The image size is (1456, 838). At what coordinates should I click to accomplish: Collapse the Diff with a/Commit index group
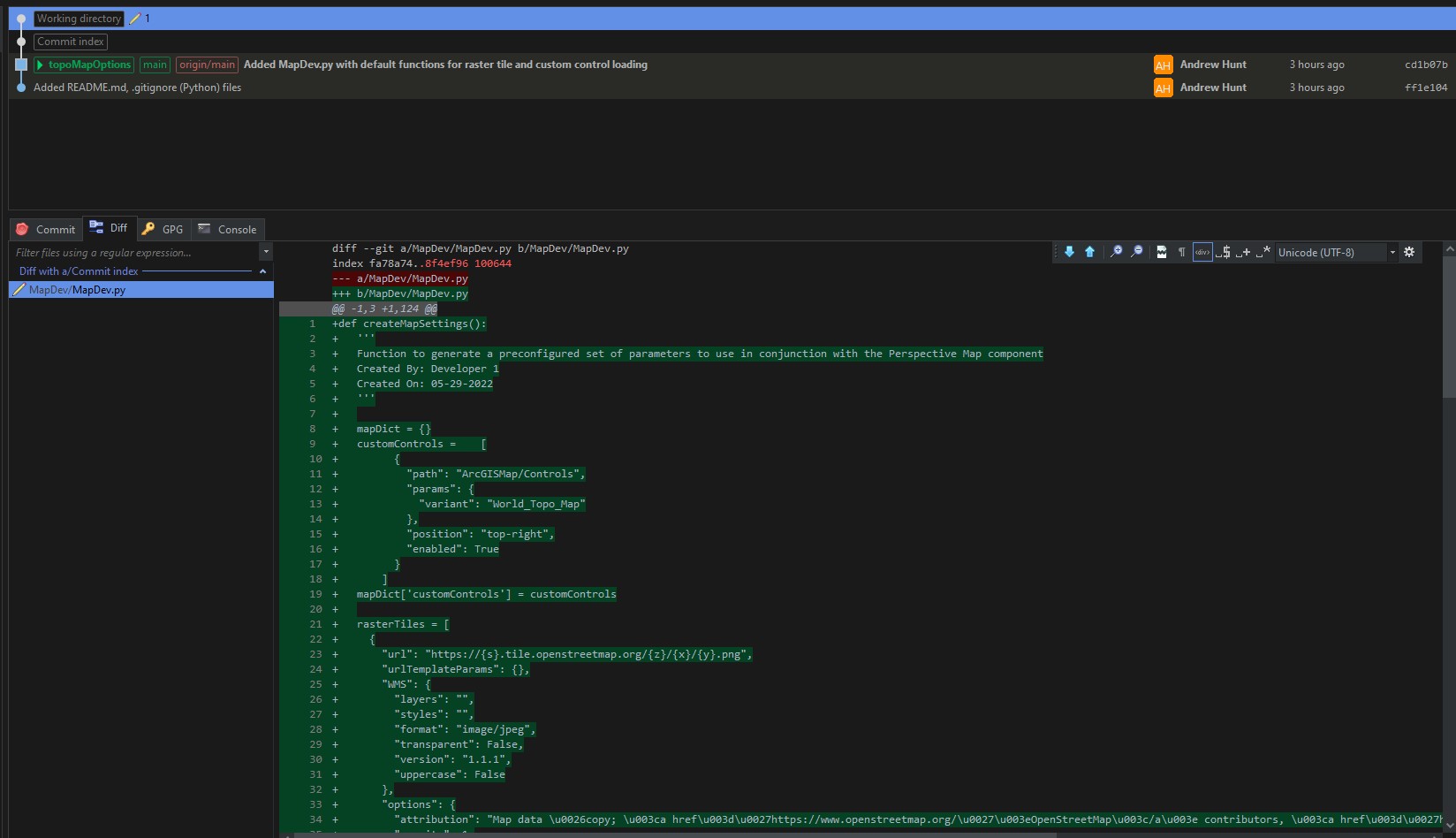pyautogui.click(x=262, y=271)
